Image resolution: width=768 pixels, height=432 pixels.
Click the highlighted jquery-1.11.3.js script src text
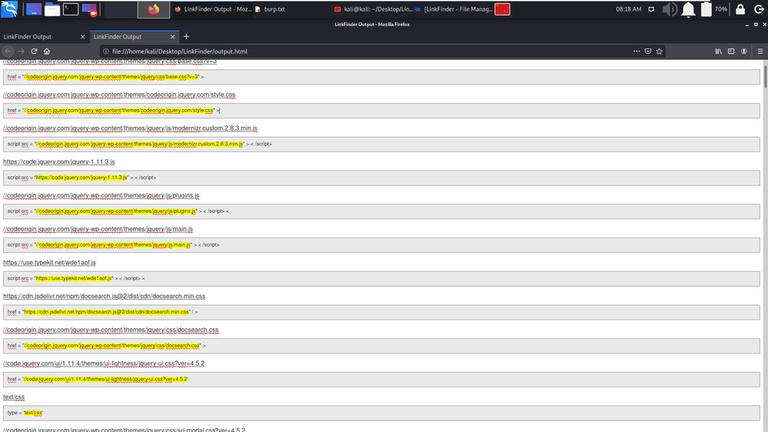tap(82, 178)
